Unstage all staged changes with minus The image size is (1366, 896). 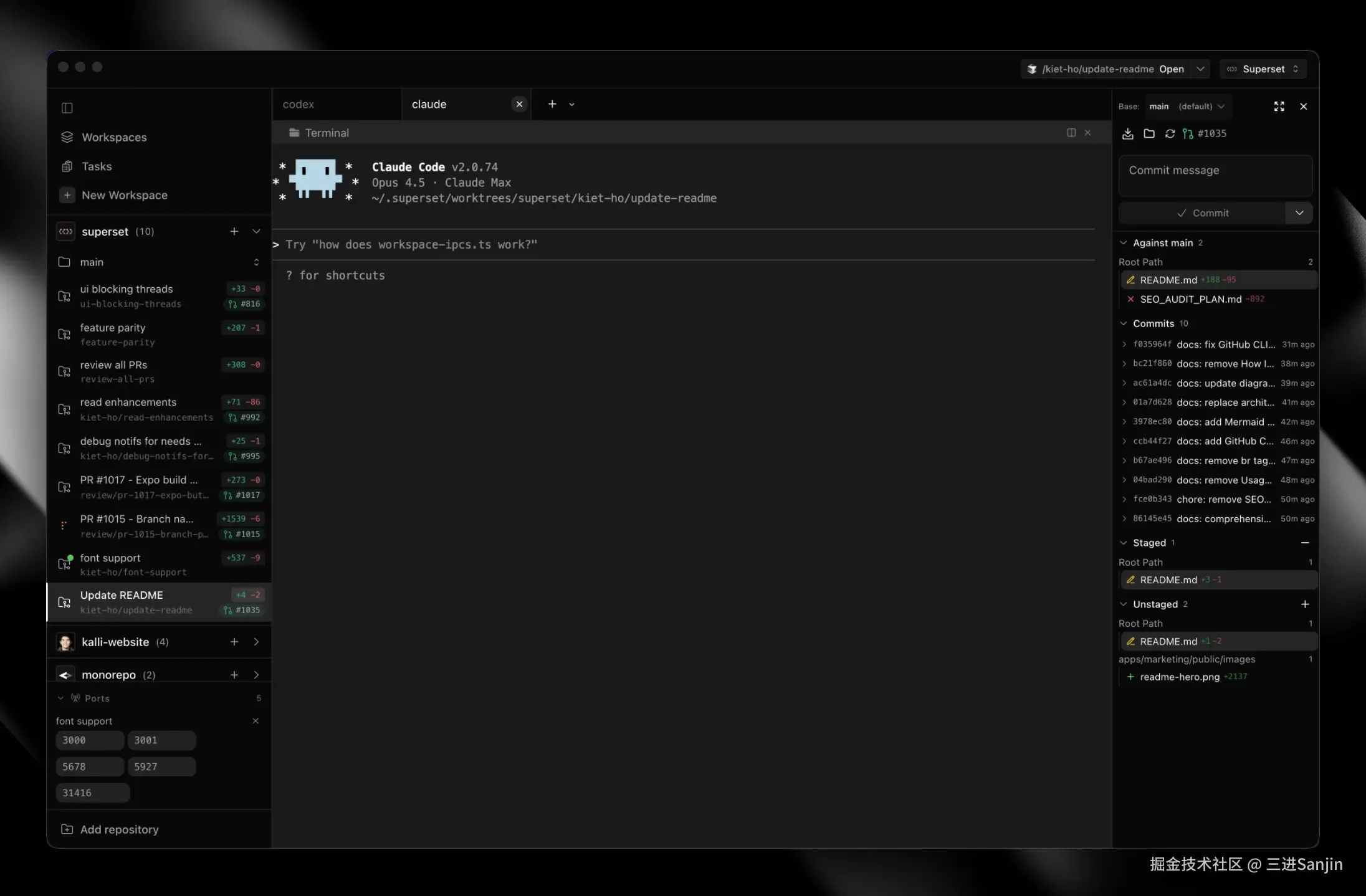coord(1304,543)
